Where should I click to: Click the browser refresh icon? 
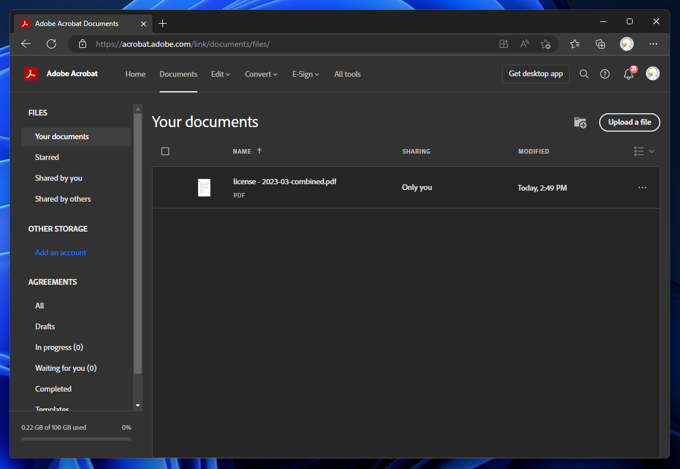[x=51, y=44]
